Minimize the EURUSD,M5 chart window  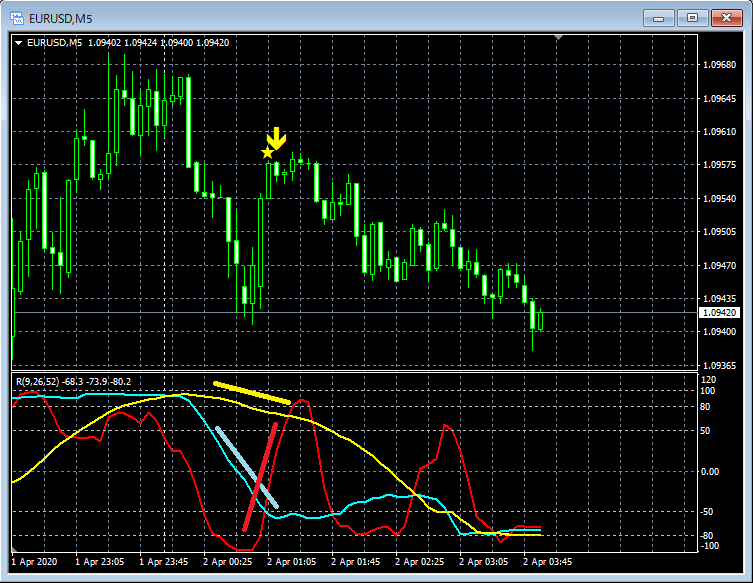659,18
